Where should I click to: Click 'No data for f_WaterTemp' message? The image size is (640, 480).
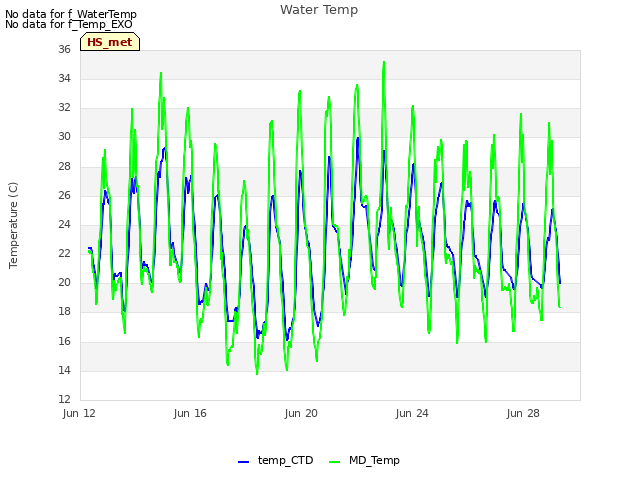tap(71, 14)
